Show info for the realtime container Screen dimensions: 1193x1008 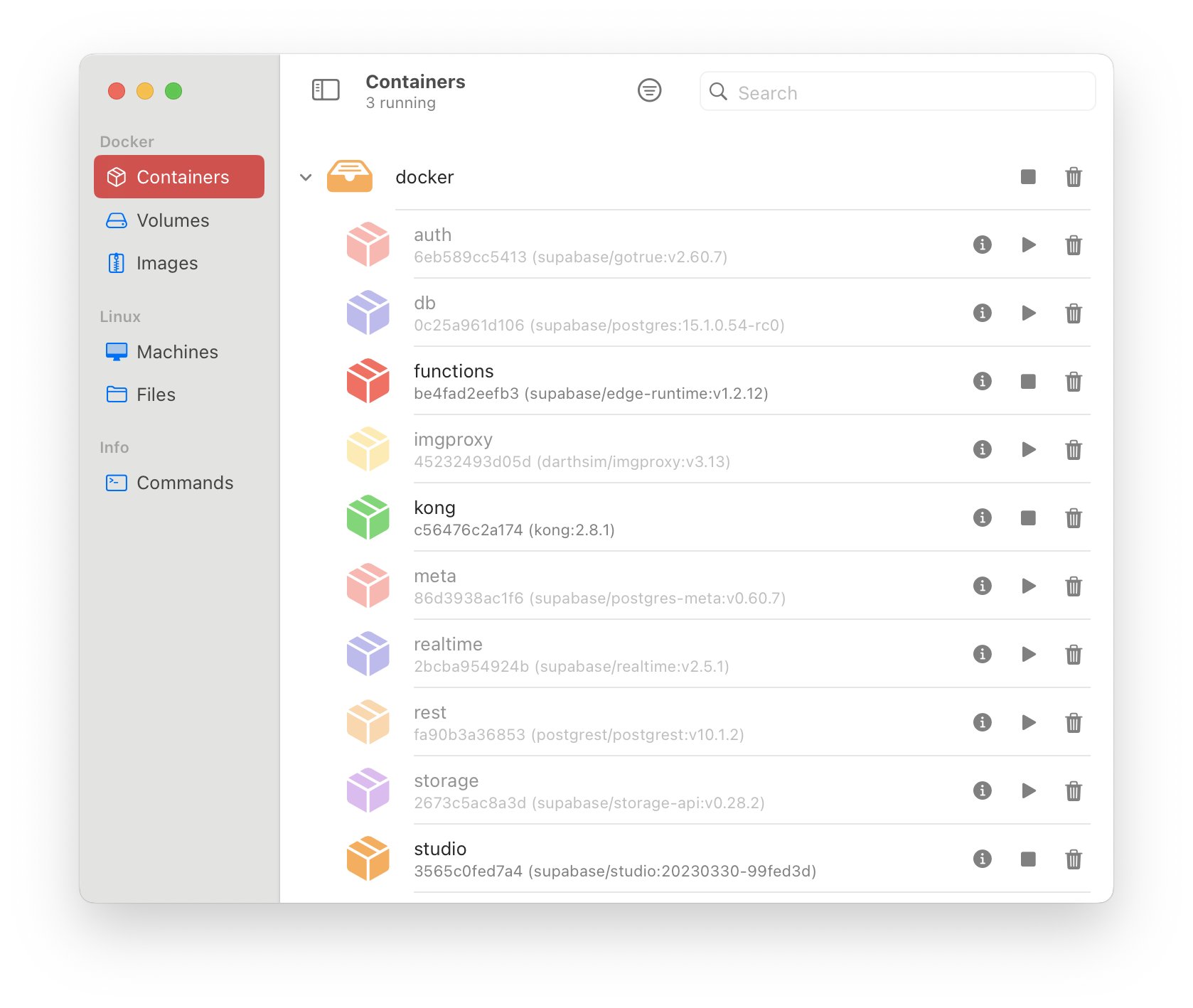click(x=983, y=654)
